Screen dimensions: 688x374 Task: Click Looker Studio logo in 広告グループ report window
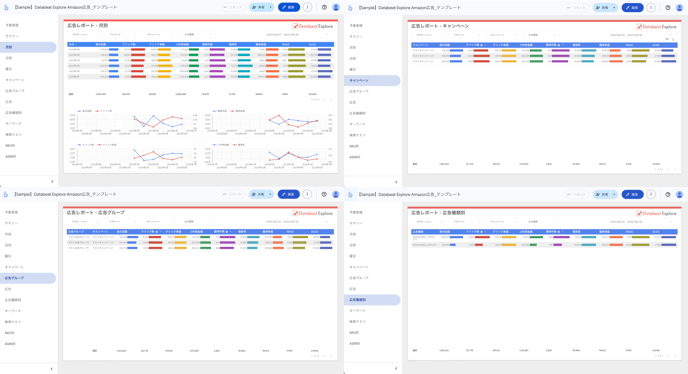[6, 194]
